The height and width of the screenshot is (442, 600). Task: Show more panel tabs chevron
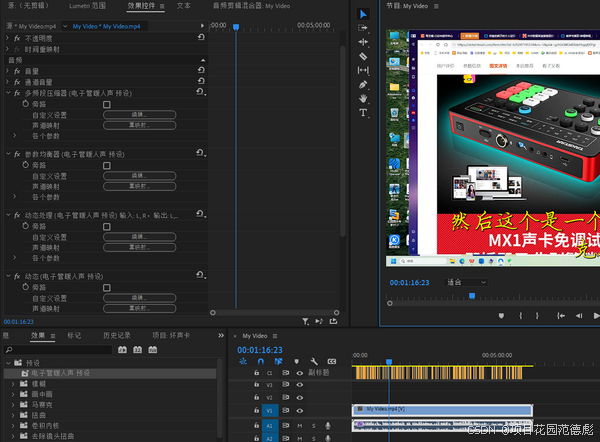tap(221, 336)
